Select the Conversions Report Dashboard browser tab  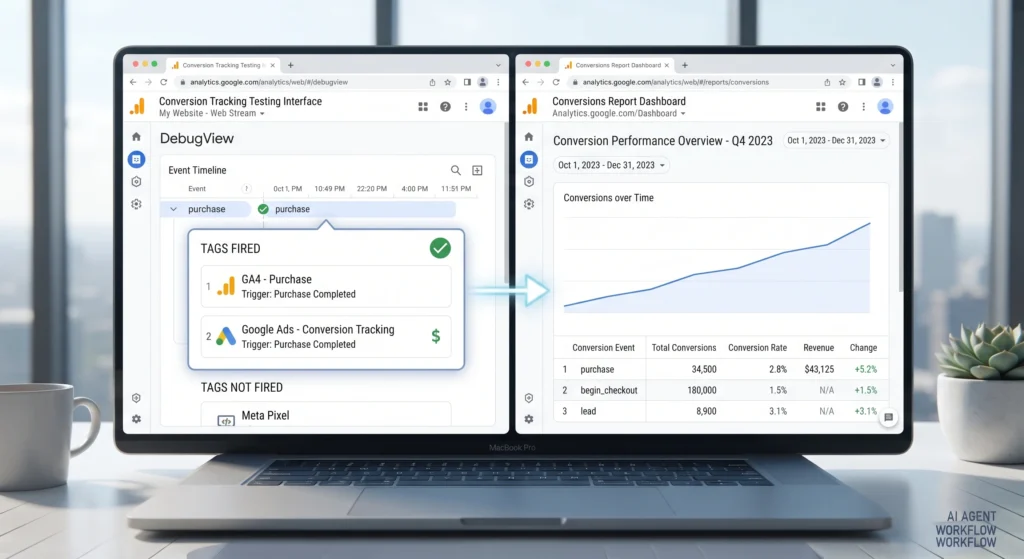pyautogui.click(x=616, y=65)
